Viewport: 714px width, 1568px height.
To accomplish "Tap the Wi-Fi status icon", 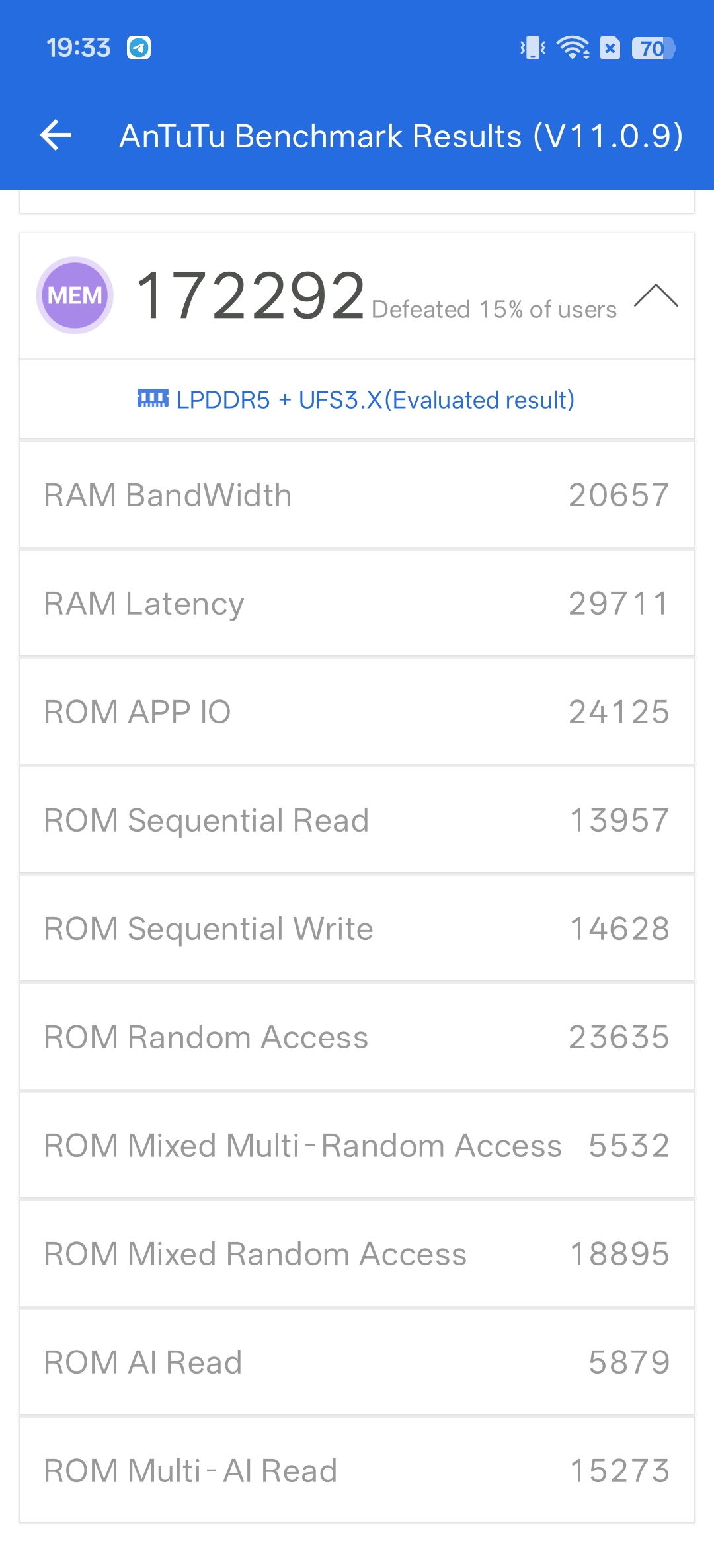I will pyautogui.click(x=573, y=48).
